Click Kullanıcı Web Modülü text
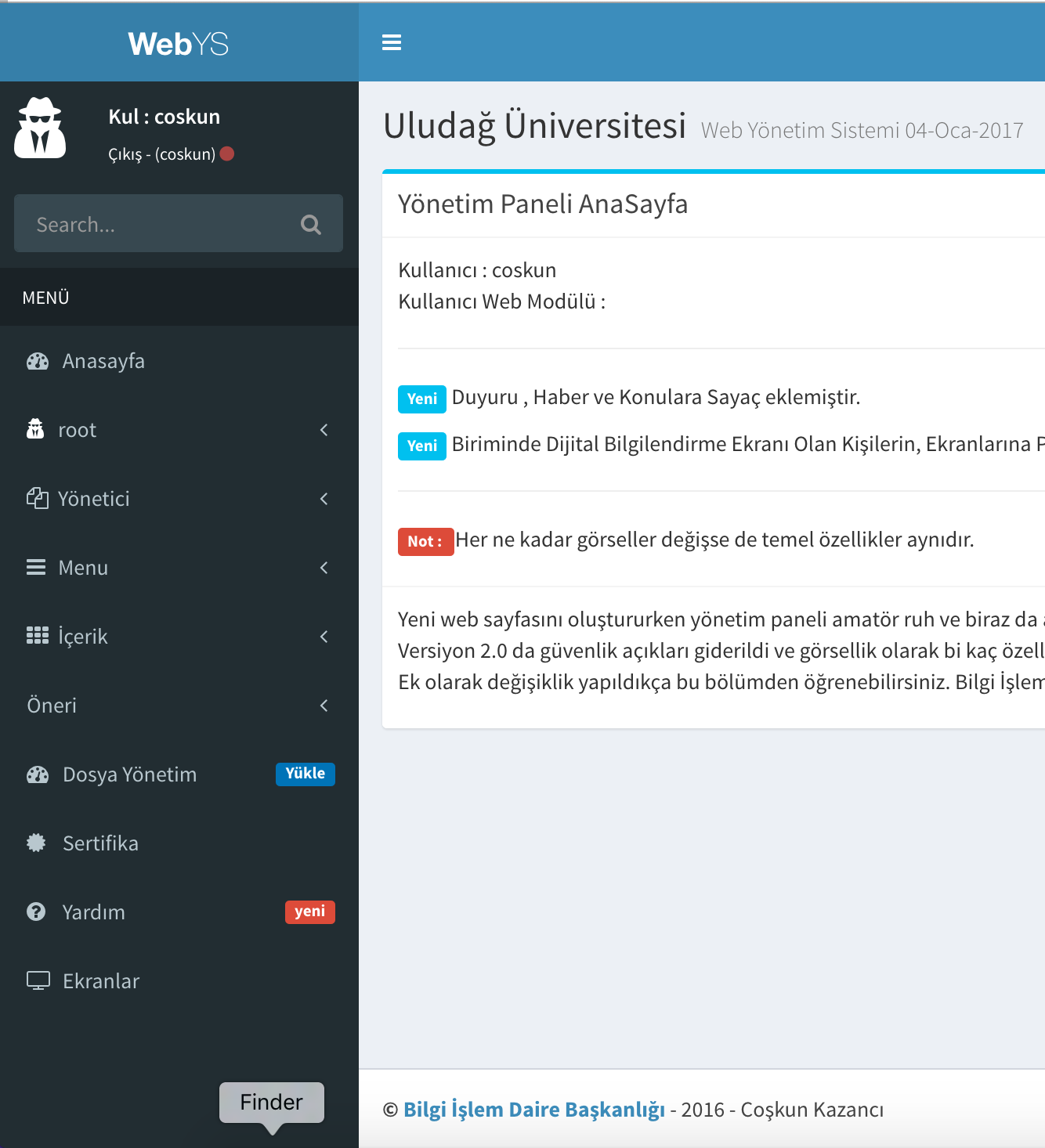 click(502, 301)
